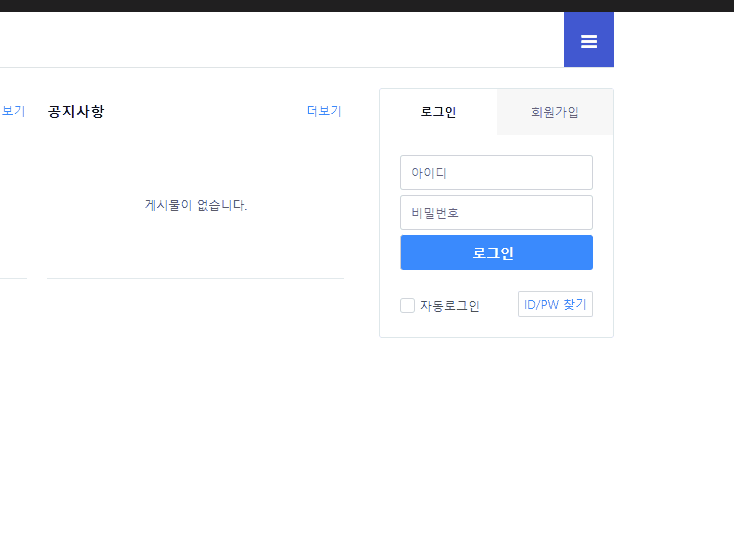Open the hamburger menu icon
The height and width of the screenshot is (534, 734).
coord(589,41)
